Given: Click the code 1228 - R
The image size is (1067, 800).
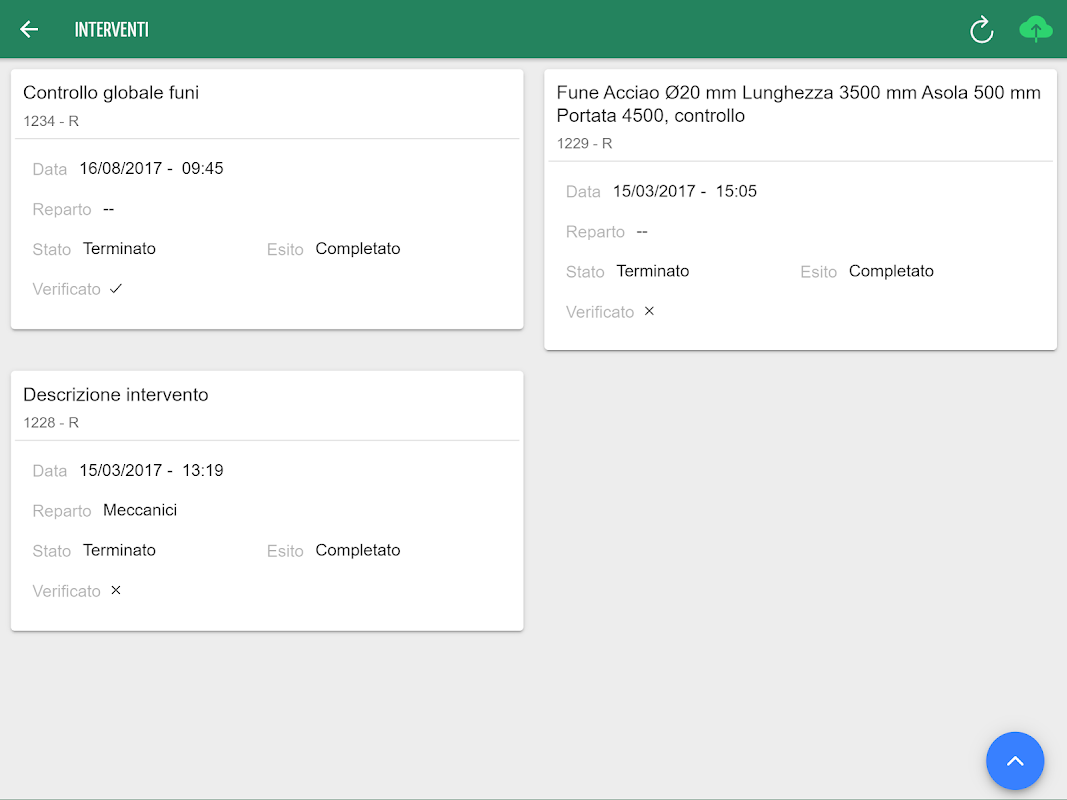Looking at the screenshot, I should [51, 422].
